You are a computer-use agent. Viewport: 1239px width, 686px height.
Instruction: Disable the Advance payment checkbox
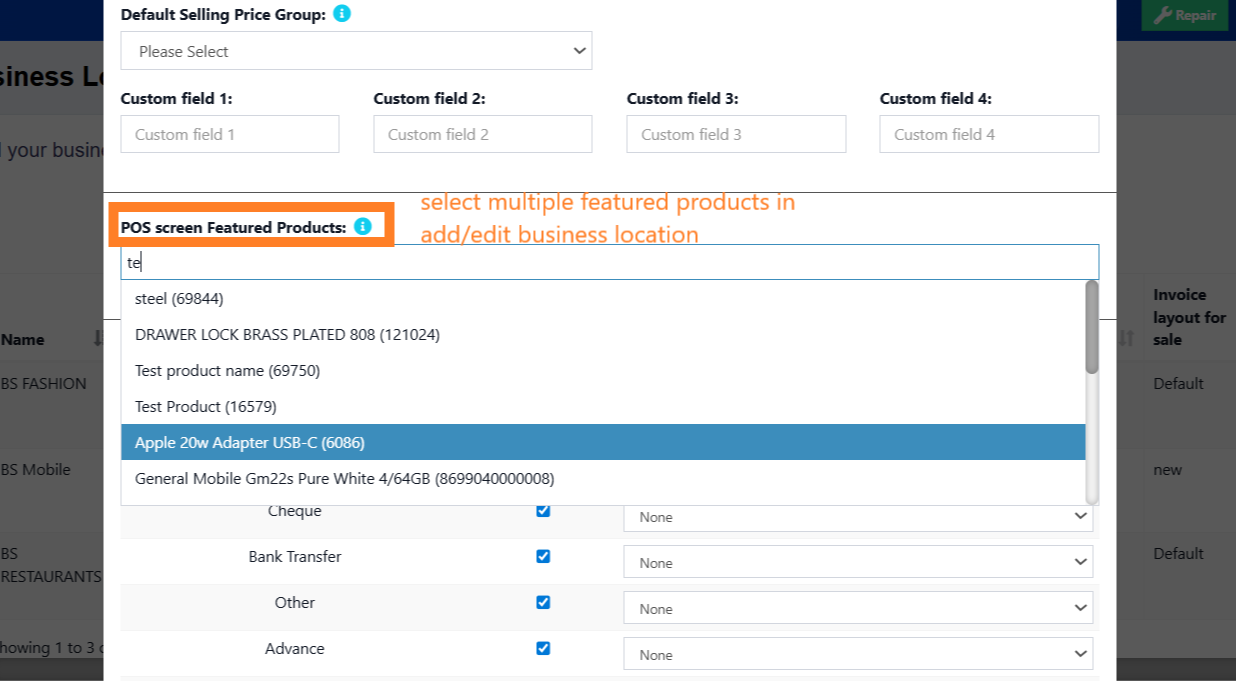click(x=543, y=648)
